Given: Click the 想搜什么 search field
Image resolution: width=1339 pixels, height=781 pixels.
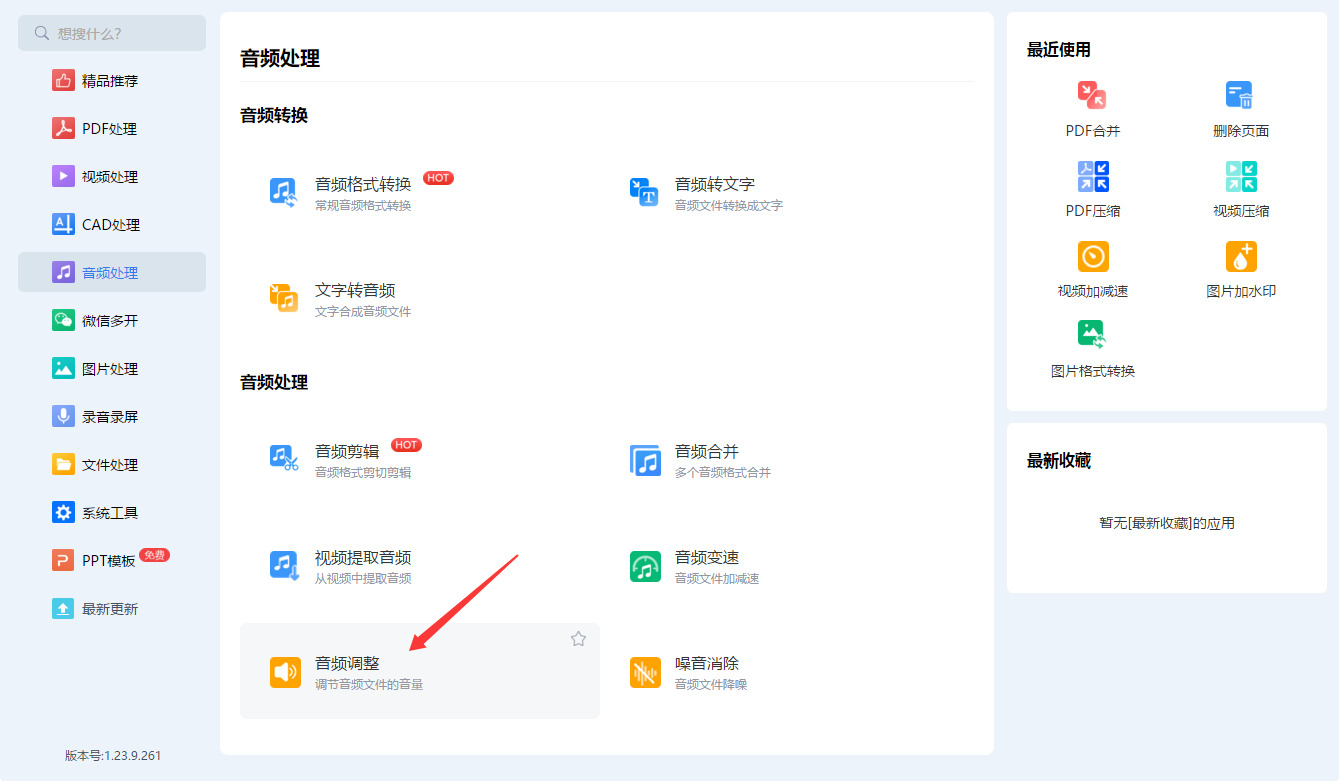Looking at the screenshot, I should click(x=112, y=33).
